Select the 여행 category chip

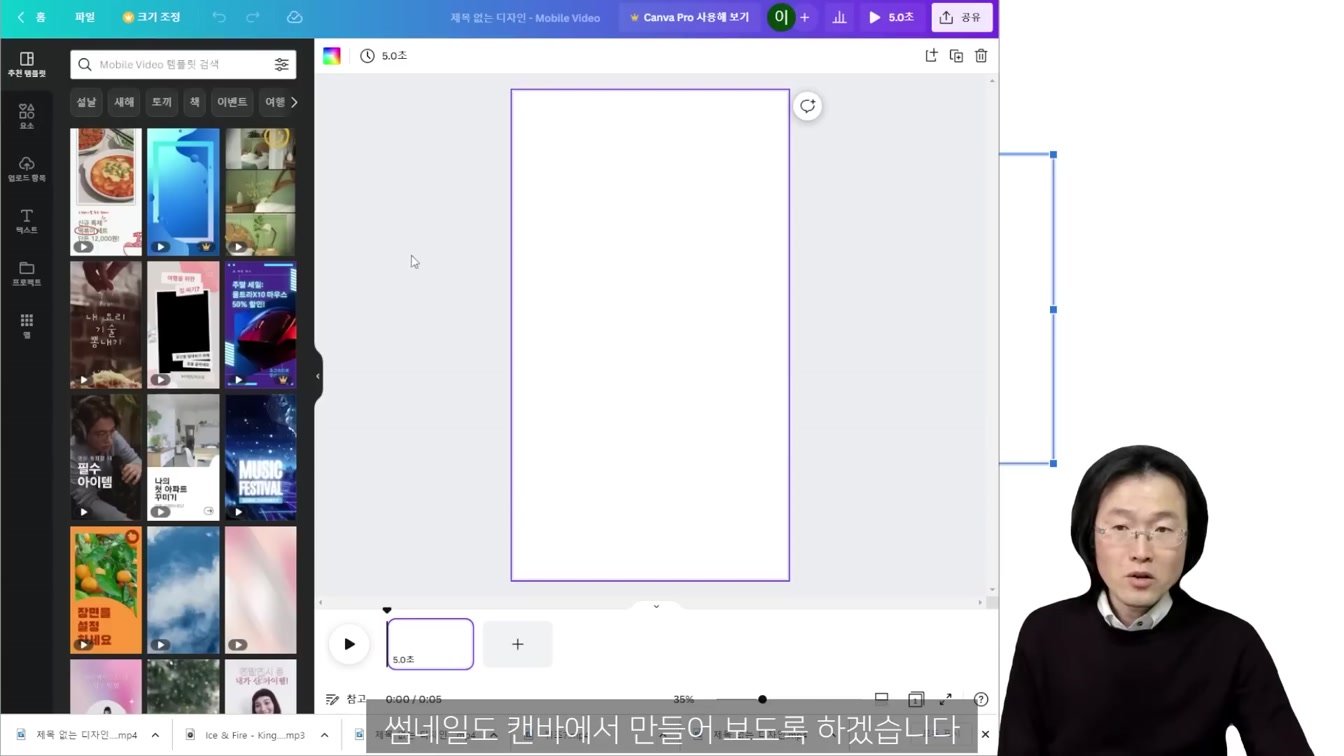(x=274, y=102)
